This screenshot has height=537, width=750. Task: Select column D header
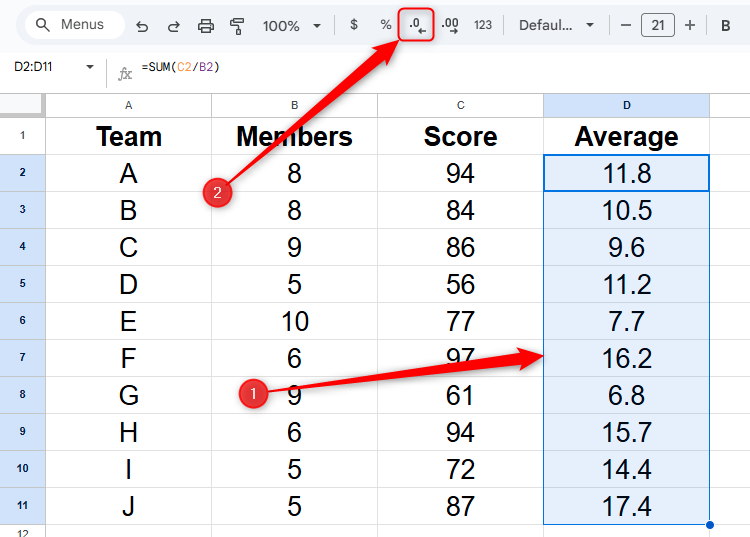coord(626,105)
